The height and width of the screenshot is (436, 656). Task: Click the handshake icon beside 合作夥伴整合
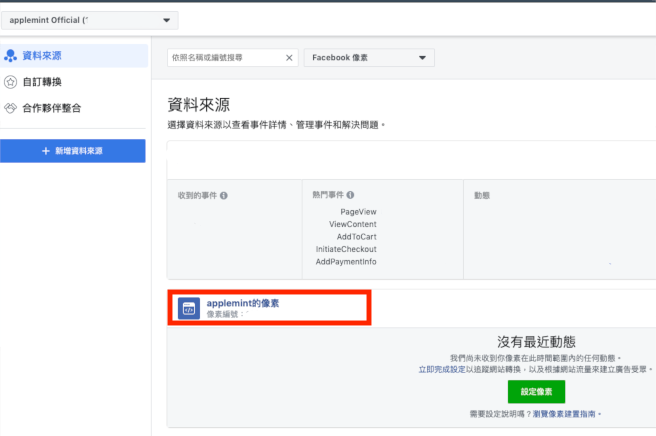click(x=10, y=108)
